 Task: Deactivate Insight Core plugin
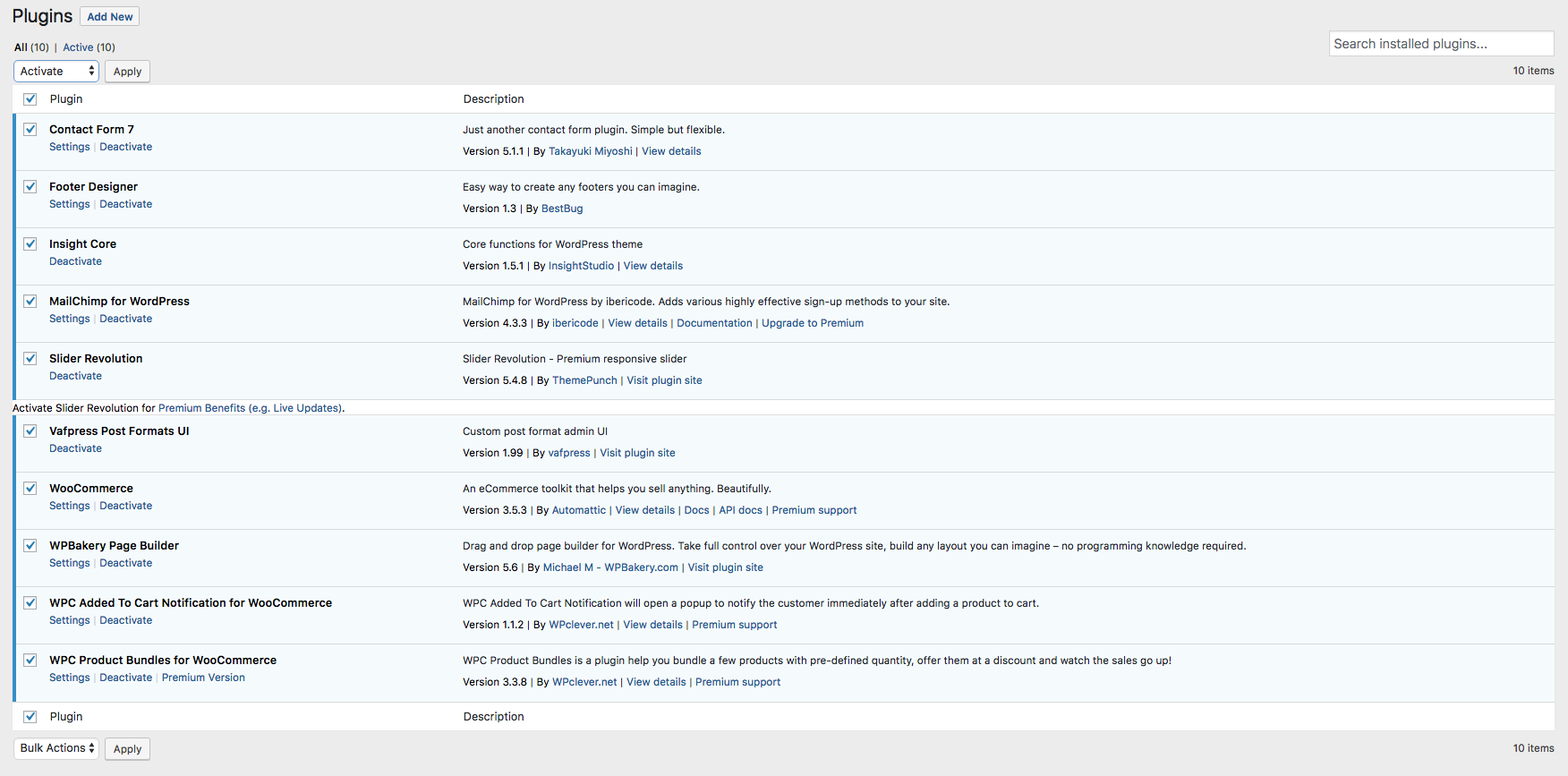(x=76, y=261)
